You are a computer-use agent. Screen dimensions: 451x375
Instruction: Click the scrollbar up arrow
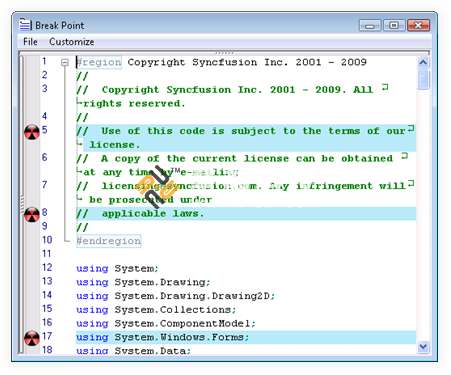423,62
